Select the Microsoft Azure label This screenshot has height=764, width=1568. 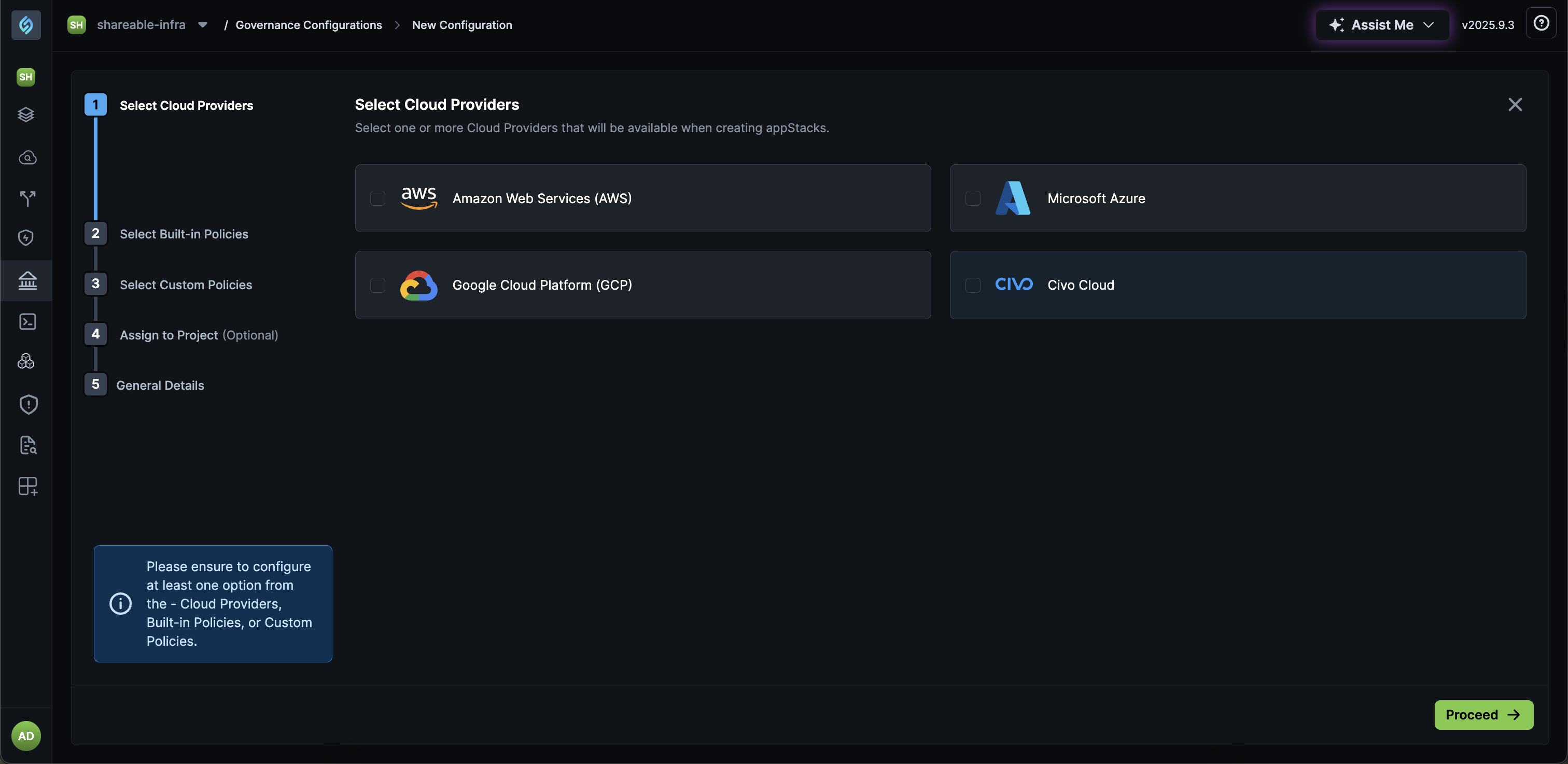pos(1096,199)
